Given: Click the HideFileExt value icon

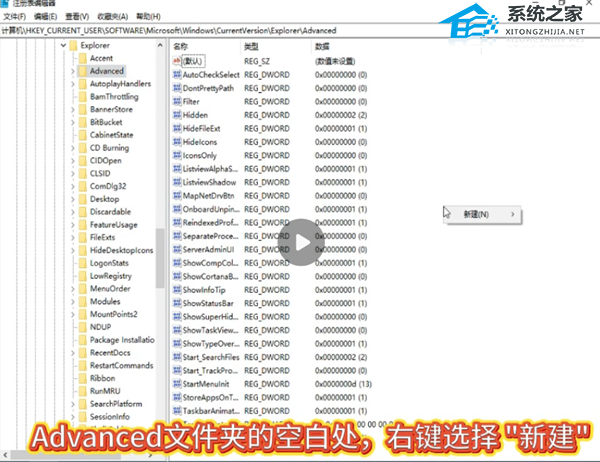Looking at the screenshot, I should coord(177,128).
